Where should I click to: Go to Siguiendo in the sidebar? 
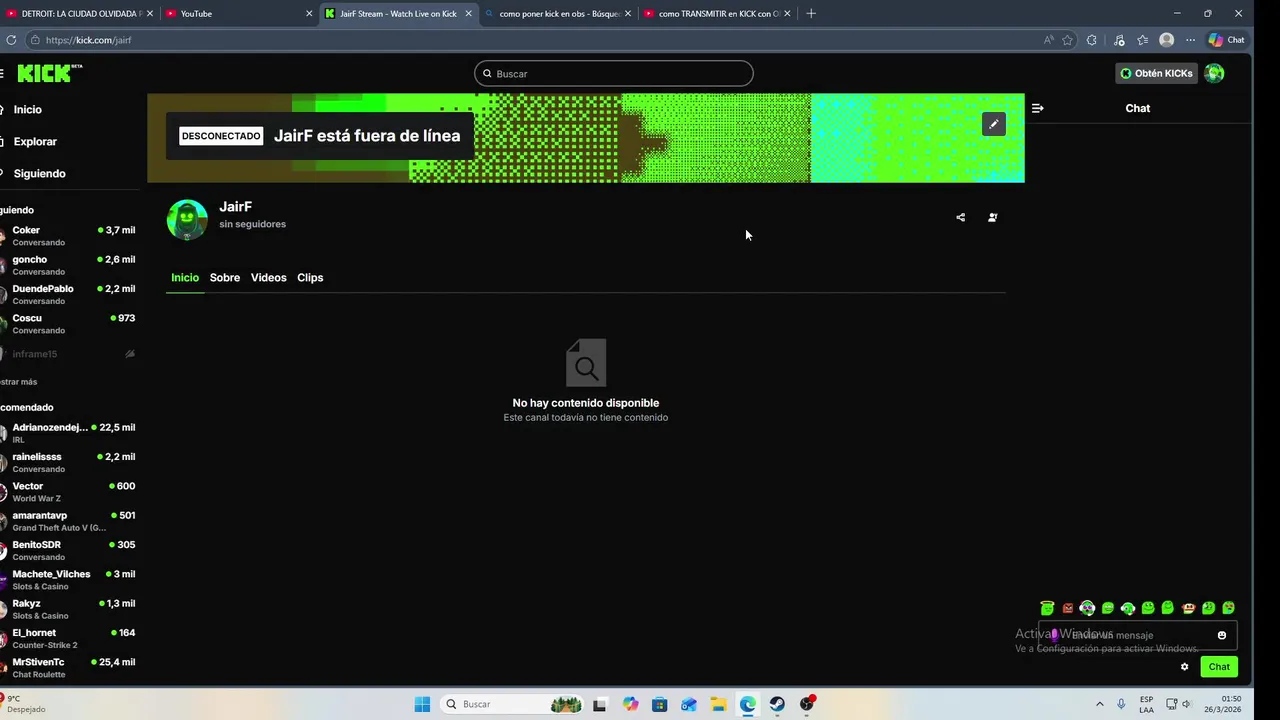[x=39, y=174]
